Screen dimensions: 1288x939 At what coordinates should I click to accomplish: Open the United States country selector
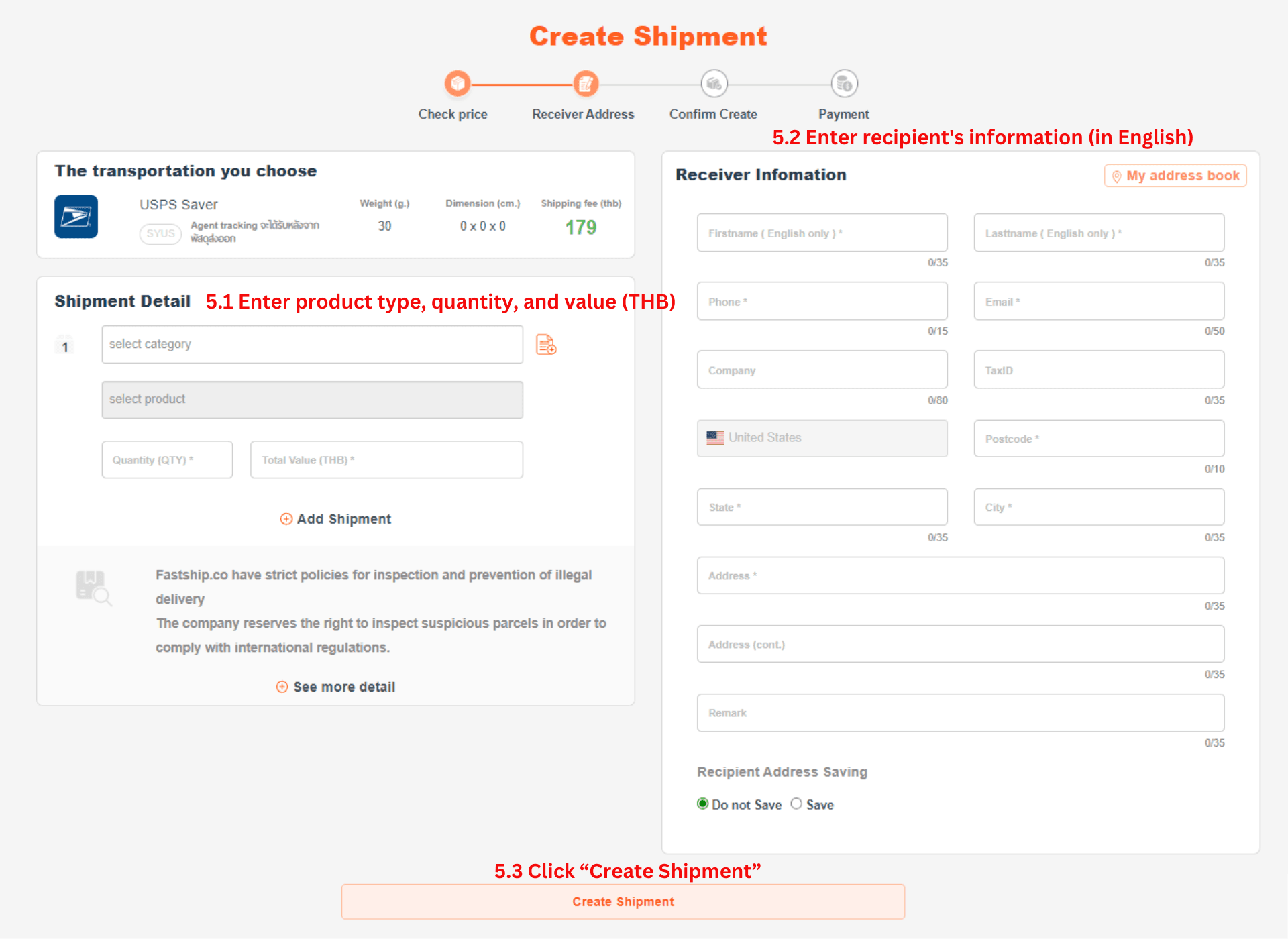pos(822,439)
